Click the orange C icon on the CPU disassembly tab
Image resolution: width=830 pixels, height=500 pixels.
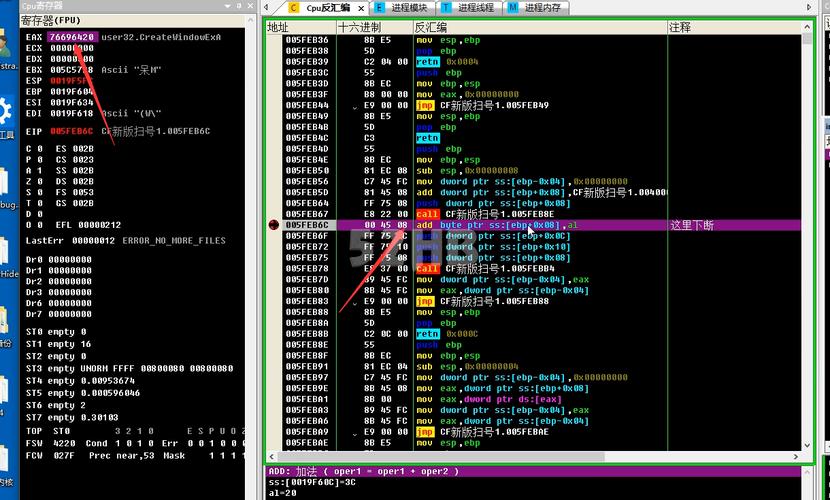(295, 7)
